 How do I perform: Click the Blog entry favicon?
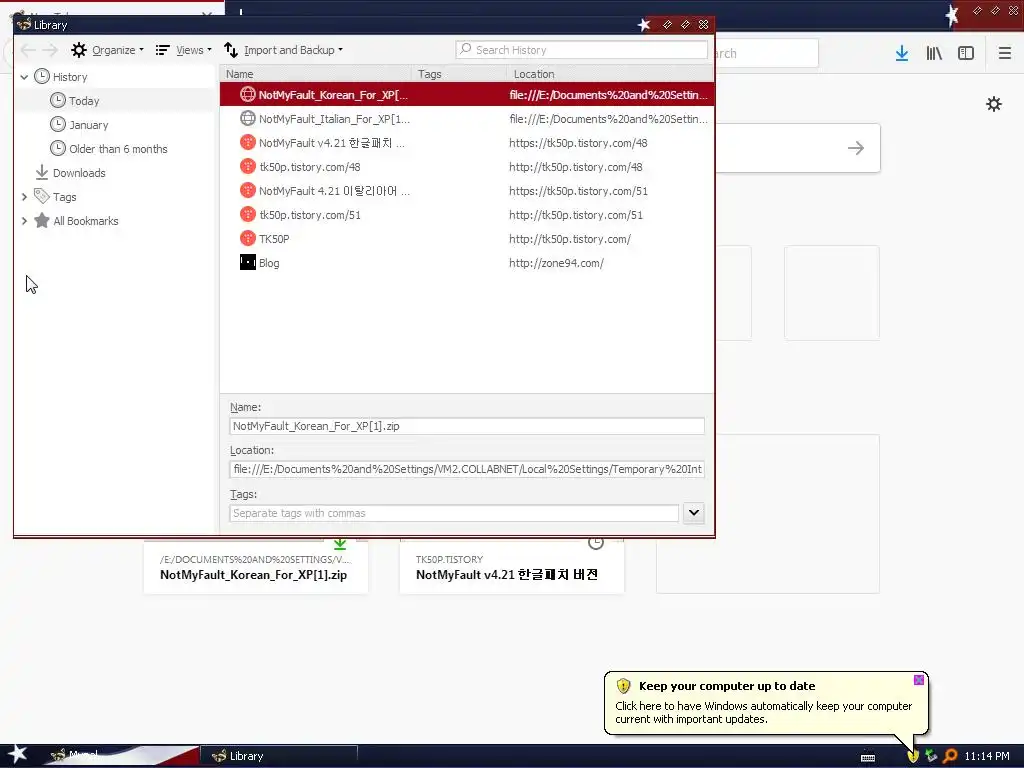(x=248, y=263)
